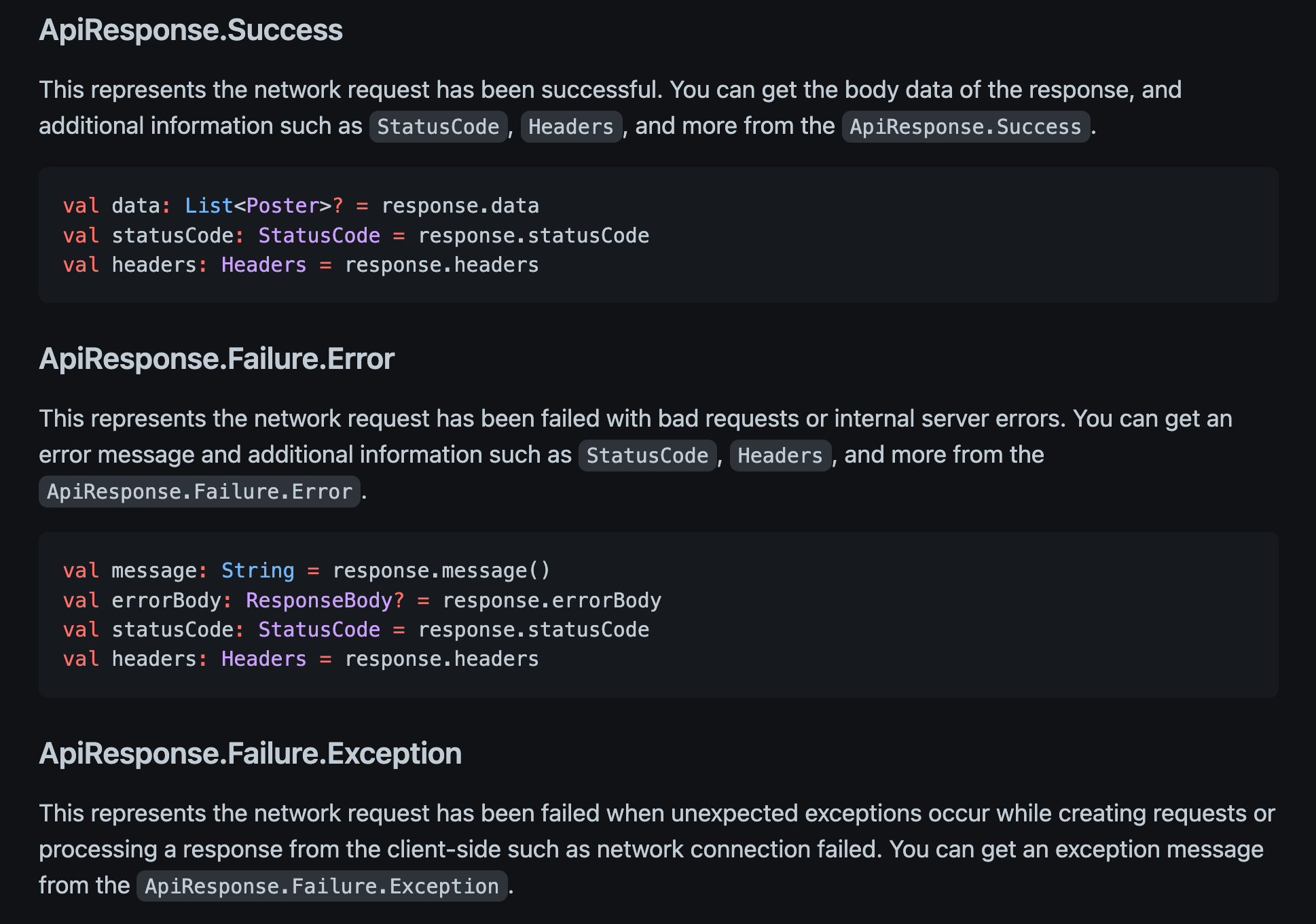Click the String type in message declaration

258,571
